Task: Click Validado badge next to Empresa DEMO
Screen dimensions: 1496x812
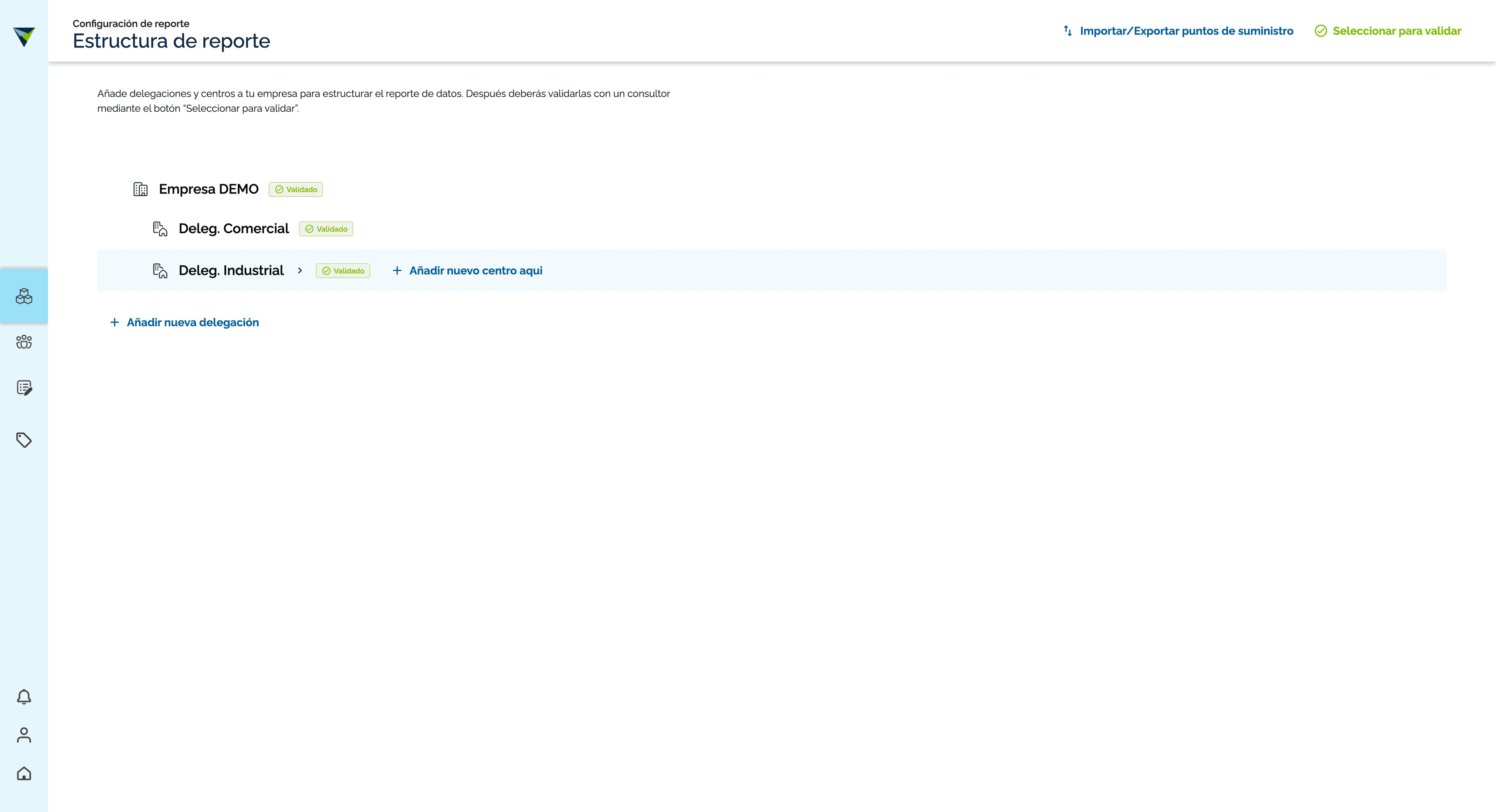Action: click(x=296, y=189)
